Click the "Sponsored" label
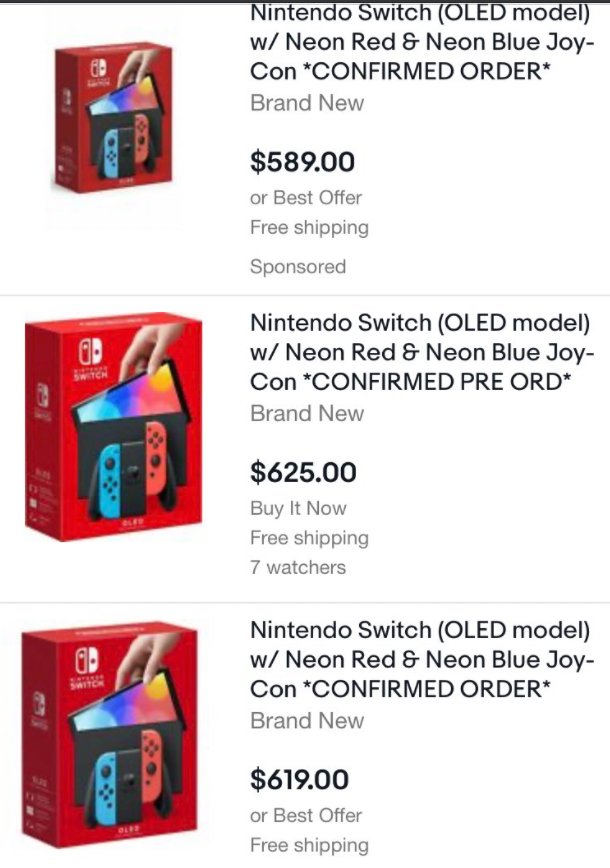610x868 pixels. pyautogui.click(x=298, y=267)
